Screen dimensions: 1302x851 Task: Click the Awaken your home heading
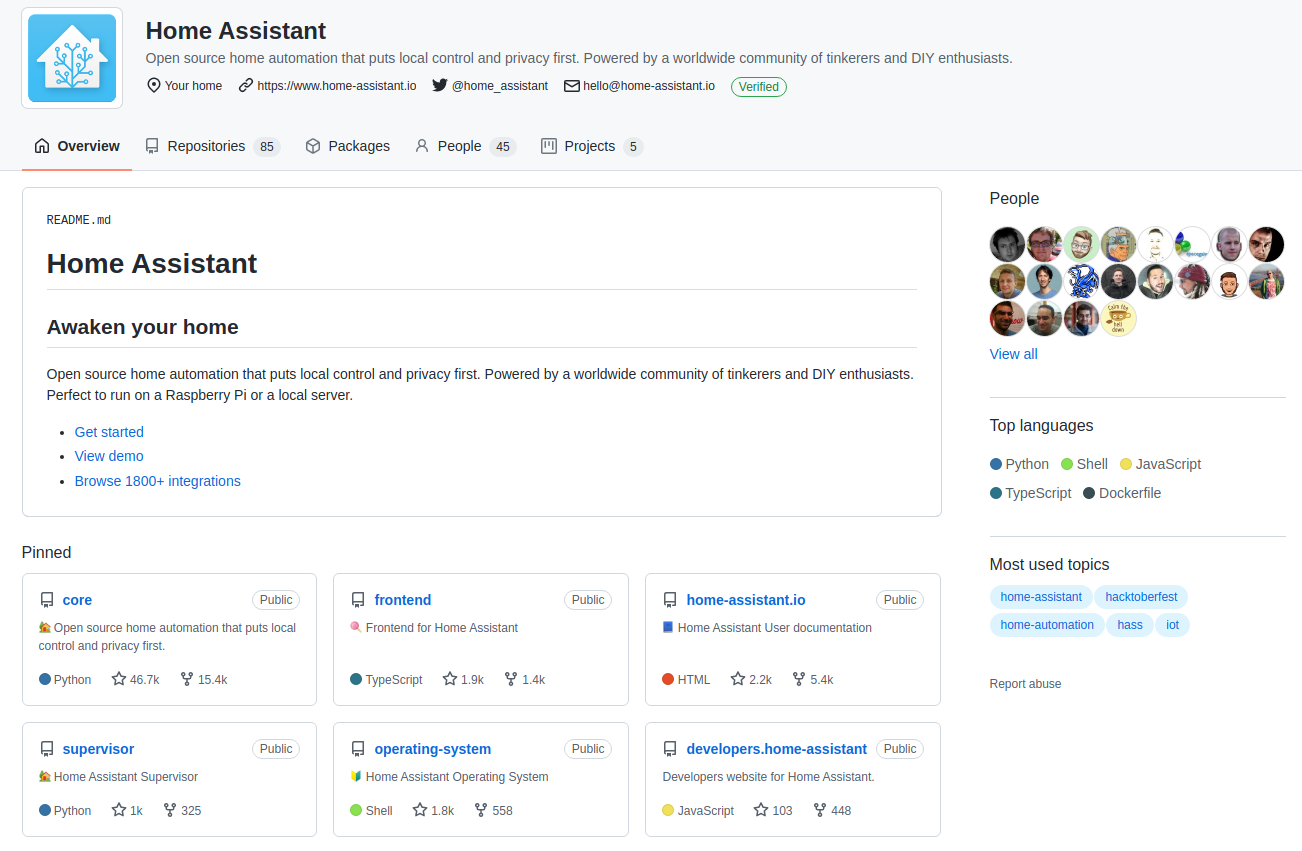tap(143, 327)
